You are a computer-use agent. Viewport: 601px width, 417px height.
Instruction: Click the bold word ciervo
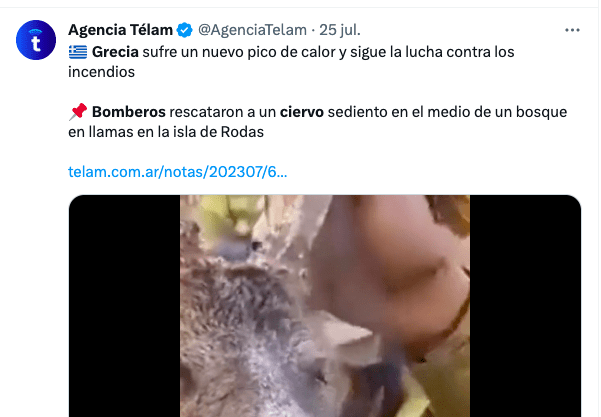coord(302,112)
